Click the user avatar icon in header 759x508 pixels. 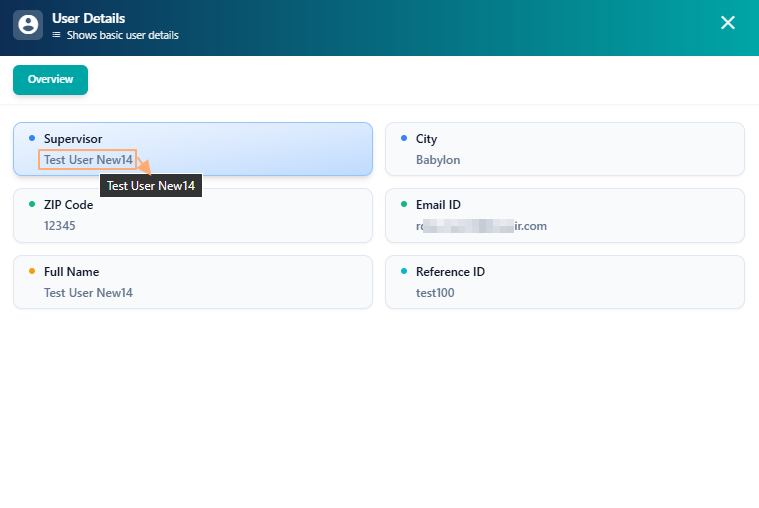point(28,25)
